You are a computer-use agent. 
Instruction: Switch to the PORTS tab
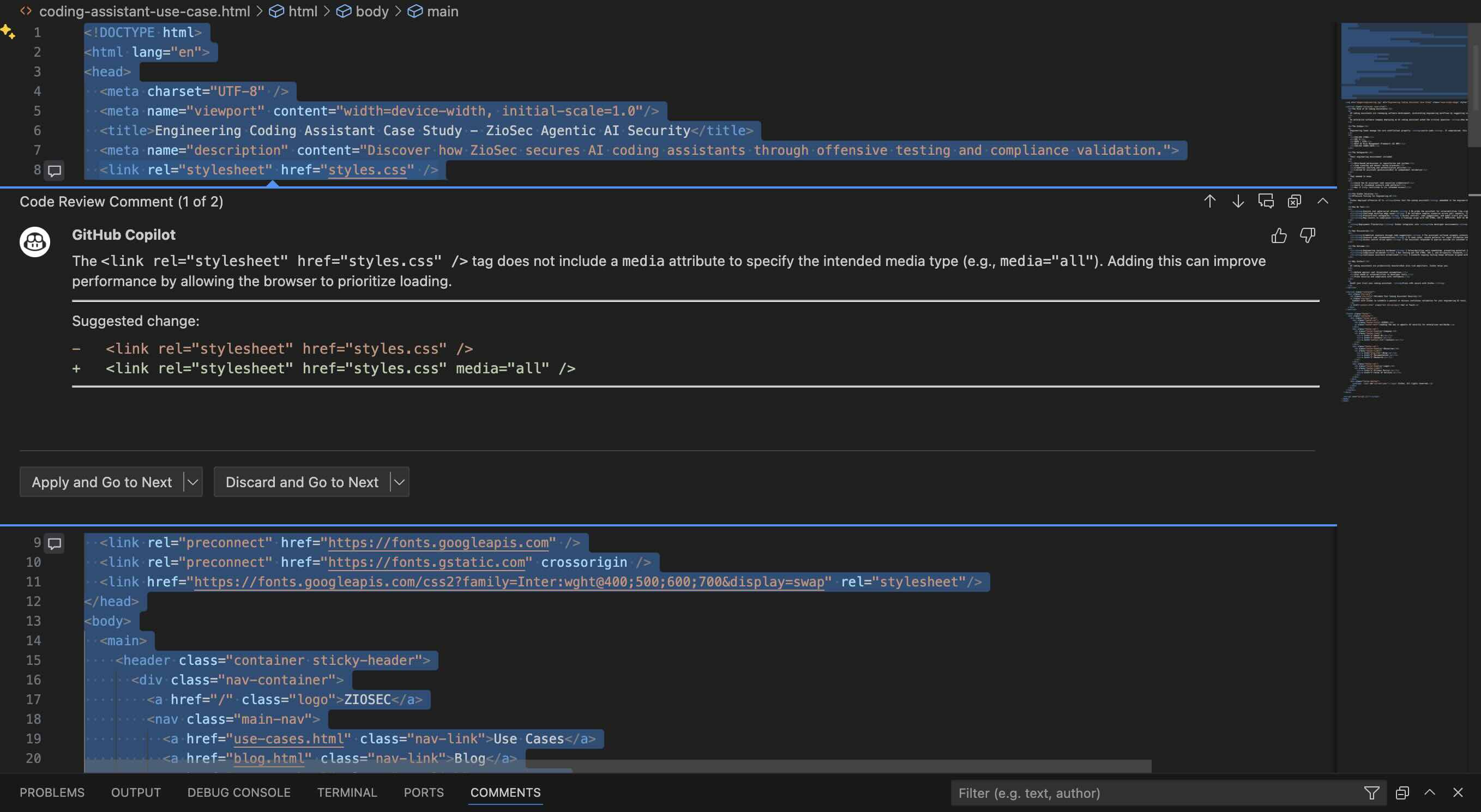(x=424, y=792)
